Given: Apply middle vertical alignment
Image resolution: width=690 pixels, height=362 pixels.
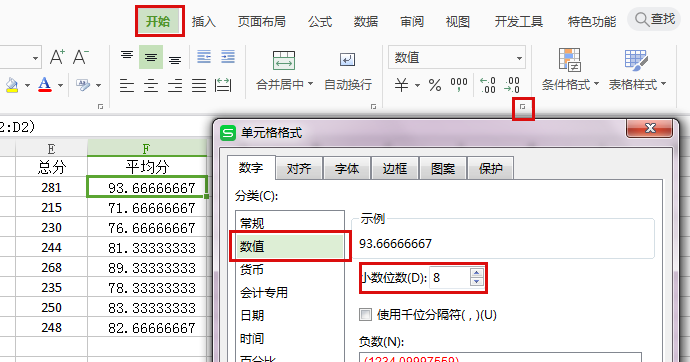Looking at the screenshot, I should pos(151,57).
